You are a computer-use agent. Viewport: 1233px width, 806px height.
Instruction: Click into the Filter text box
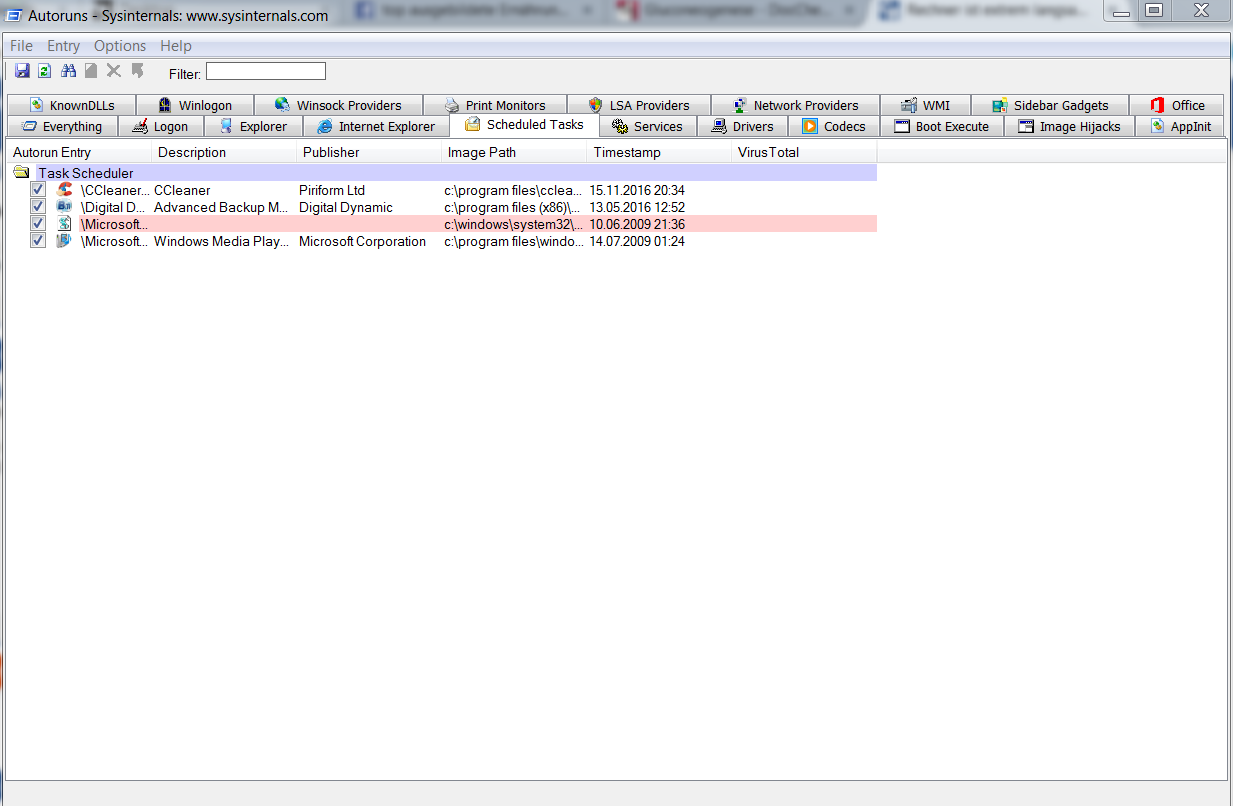pyautogui.click(x=266, y=71)
